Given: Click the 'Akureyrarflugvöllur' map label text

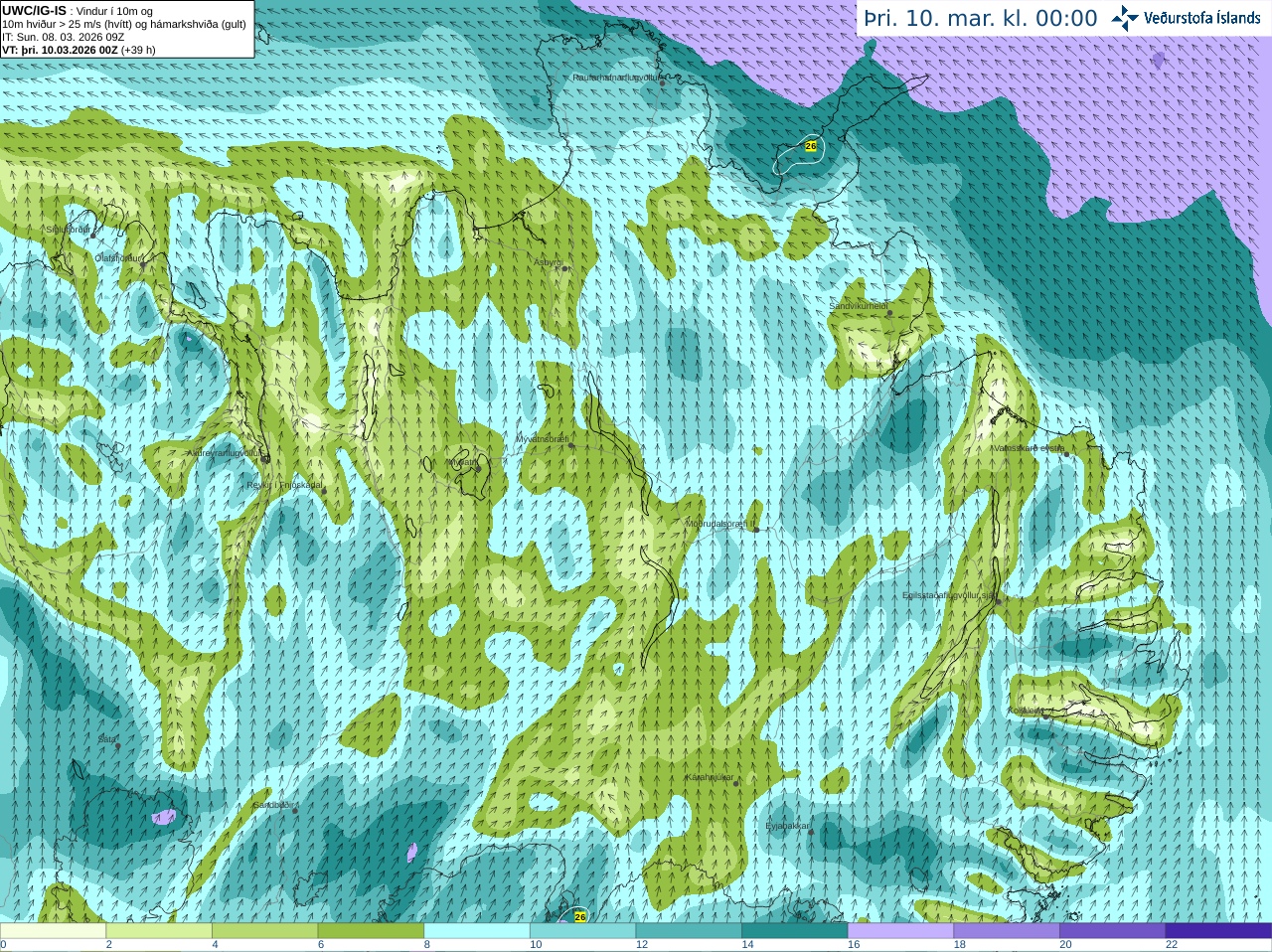Looking at the screenshot, I should [224, 453].
